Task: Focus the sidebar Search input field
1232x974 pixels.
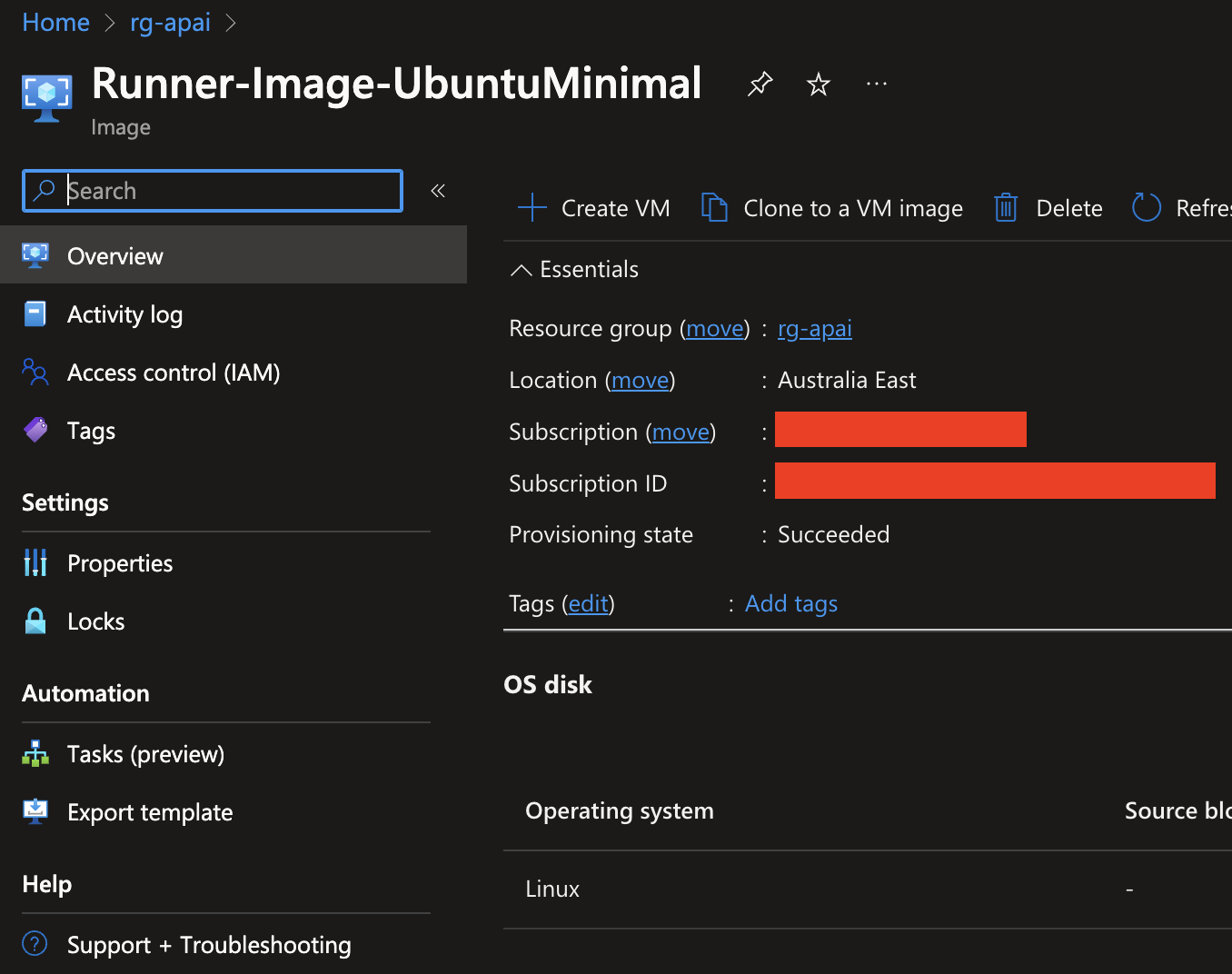Action: [213, 191]
